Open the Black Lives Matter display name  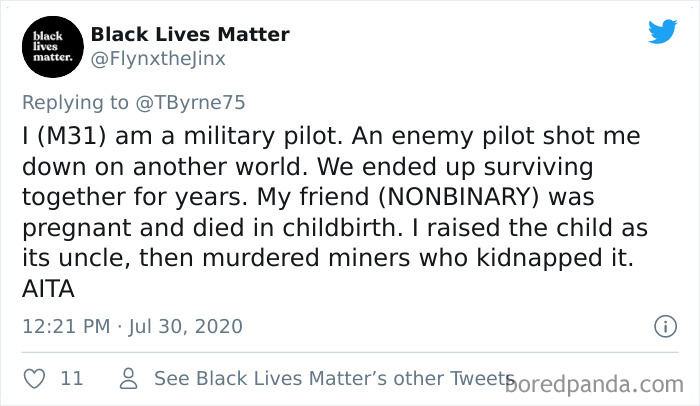click(190, 35)
